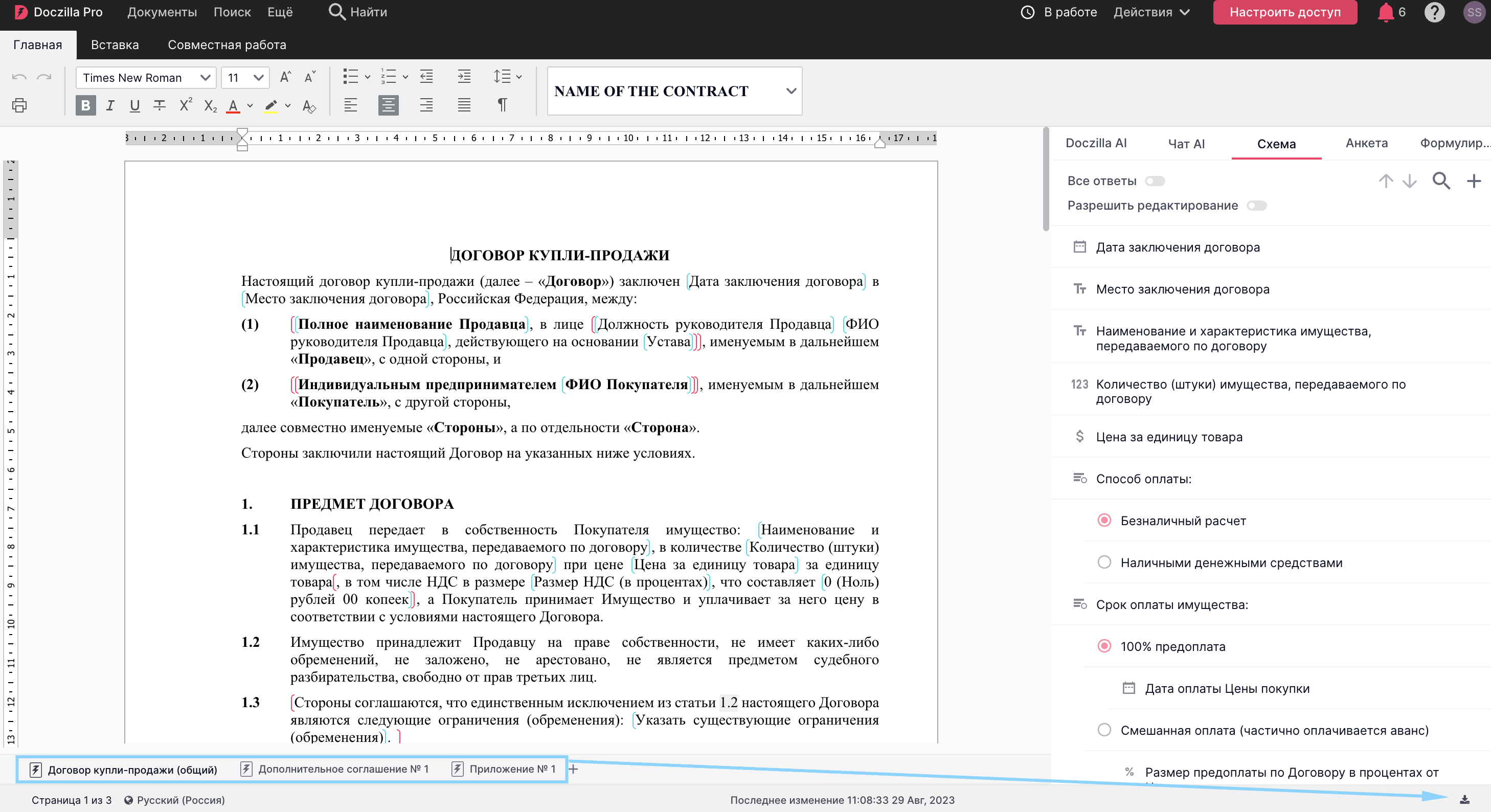This screenshot has height=812, width=1491.
Task: Justify text alignment
Action: tap(464, 105)
